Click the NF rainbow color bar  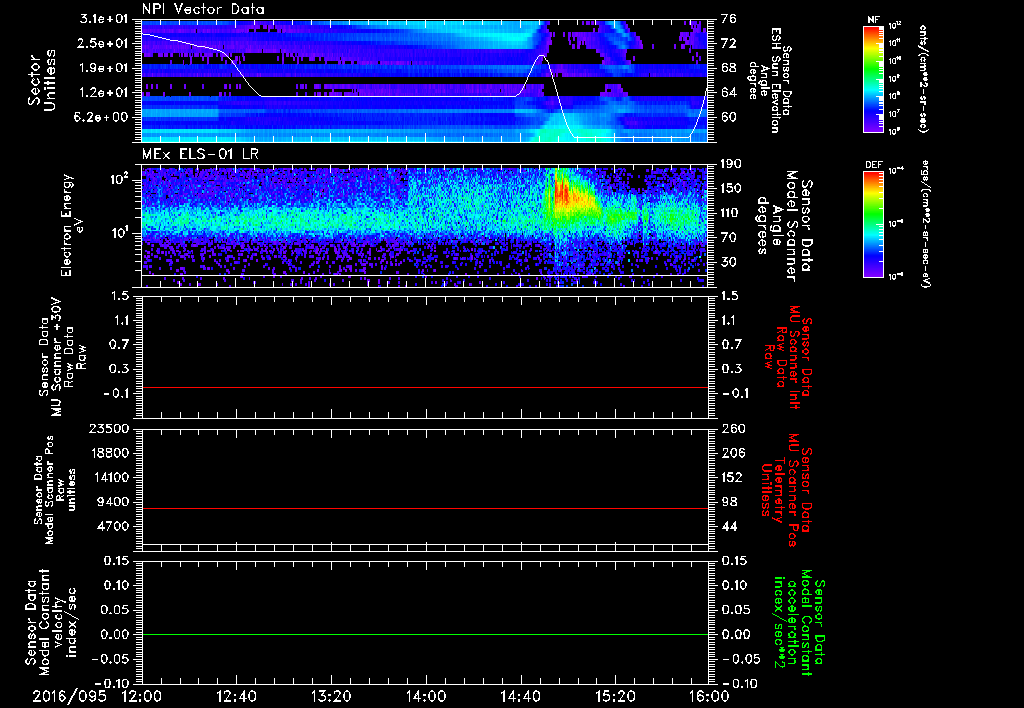pyautogui.click(x=873, y=79)
